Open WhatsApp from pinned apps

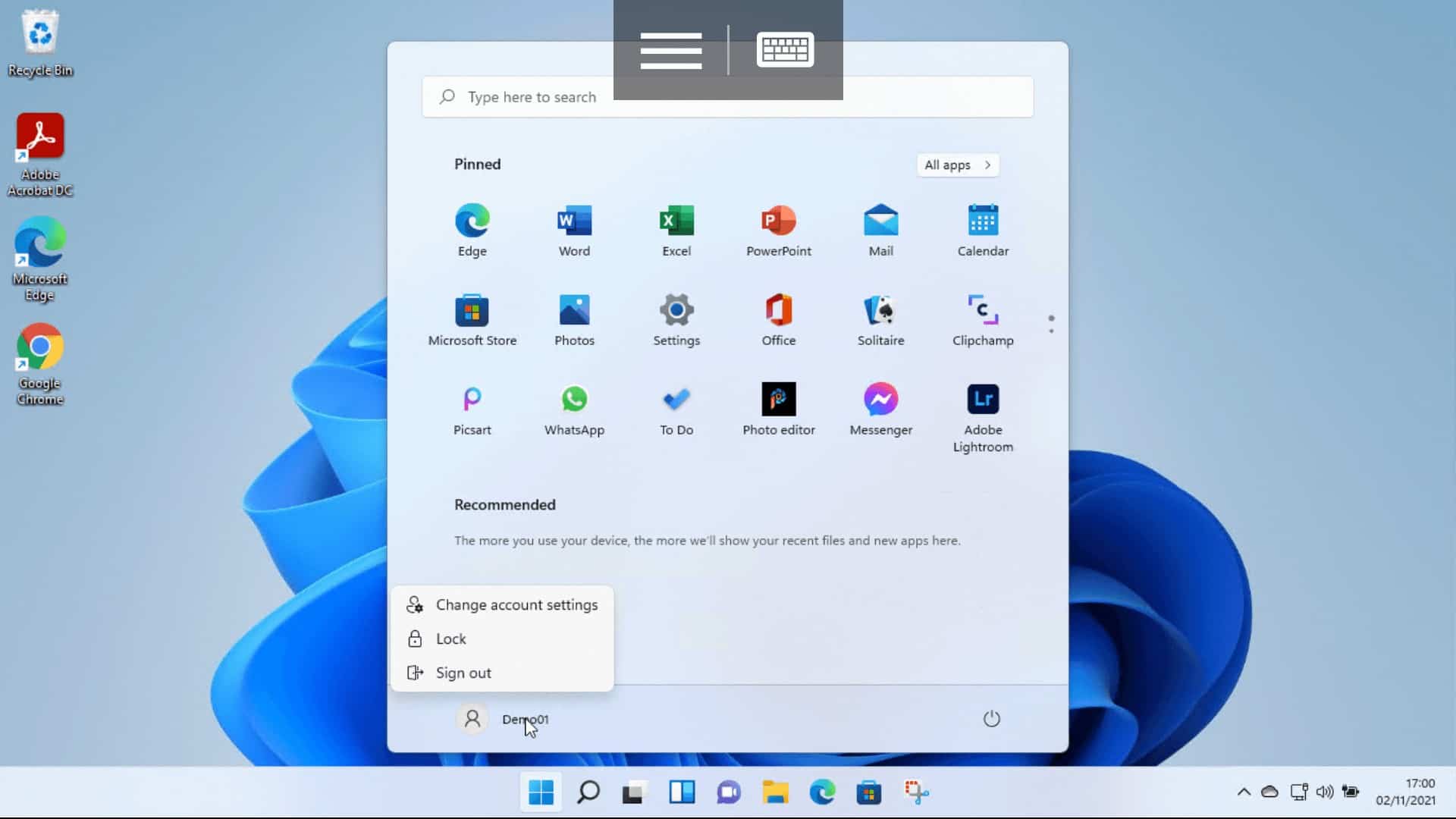574,409
